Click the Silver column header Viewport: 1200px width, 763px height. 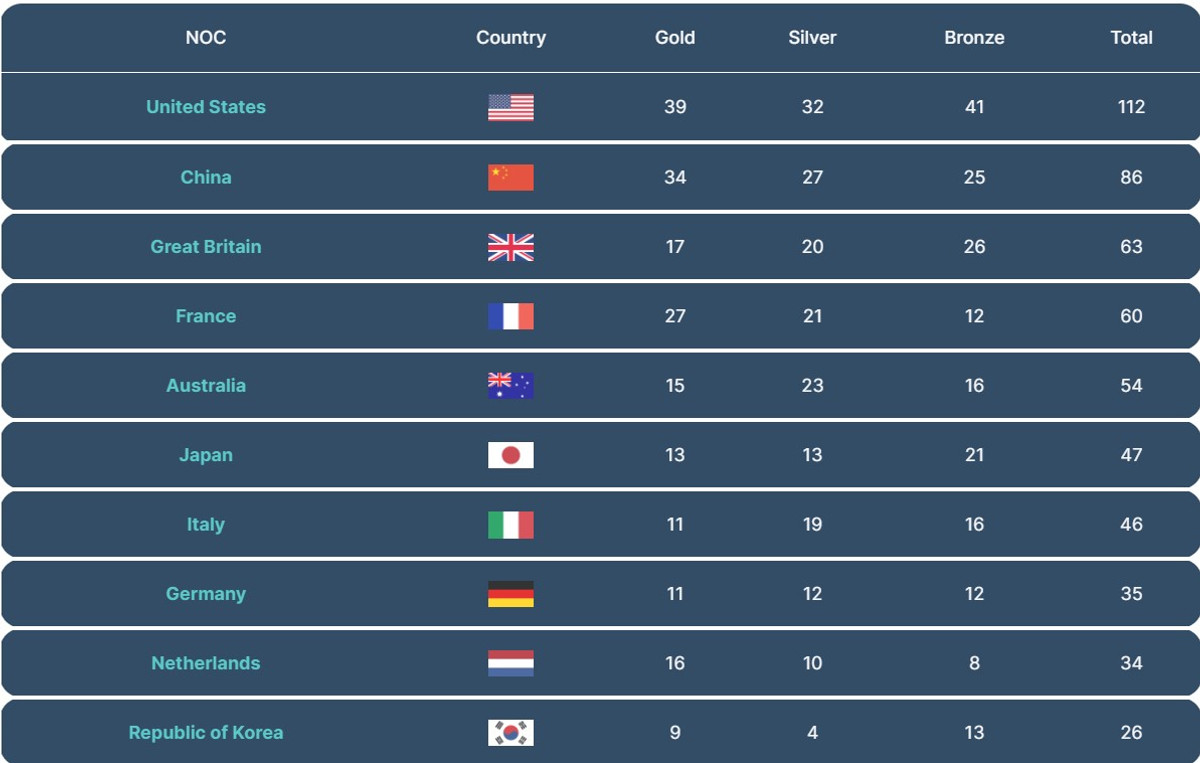tap(812, 38)
